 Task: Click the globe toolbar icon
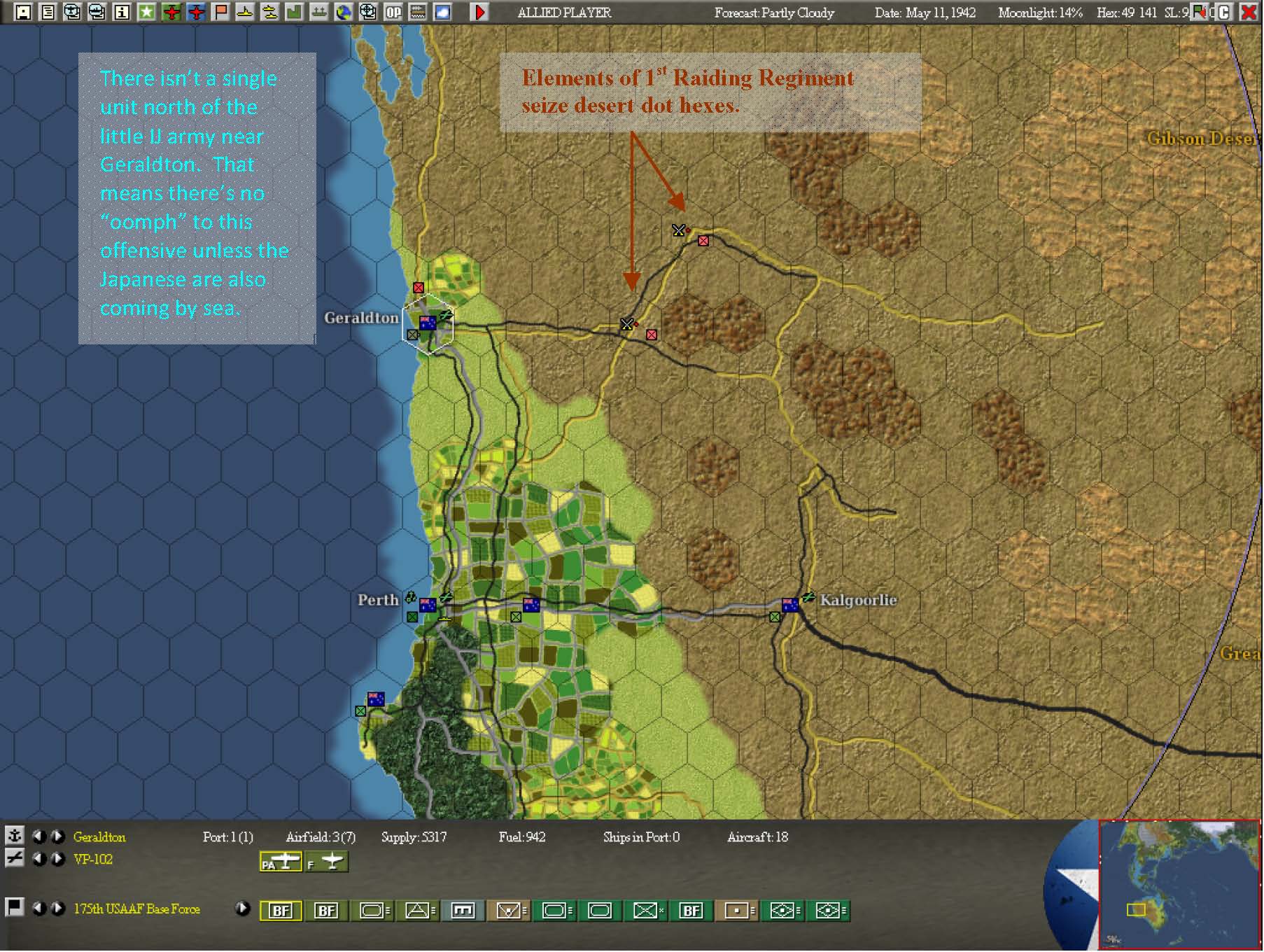coord(343,12)
